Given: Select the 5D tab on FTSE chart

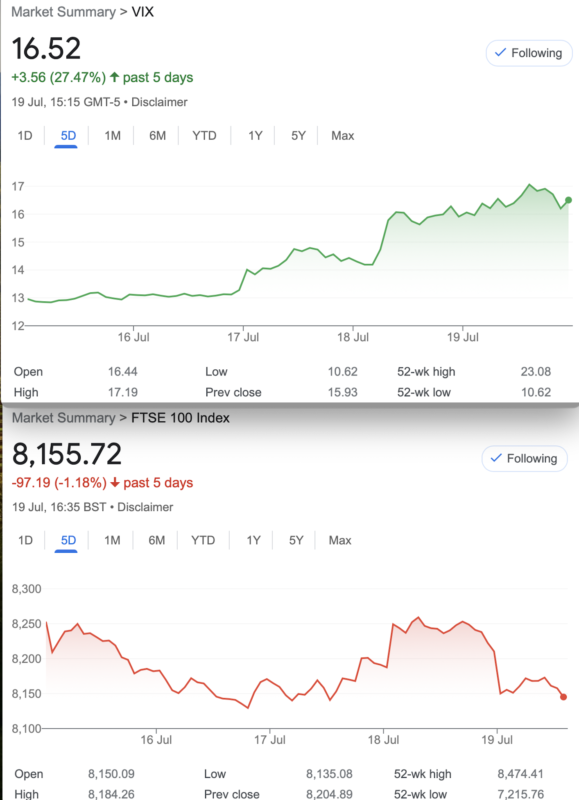Looking at the screenshot, I should (x=68, y=540).
